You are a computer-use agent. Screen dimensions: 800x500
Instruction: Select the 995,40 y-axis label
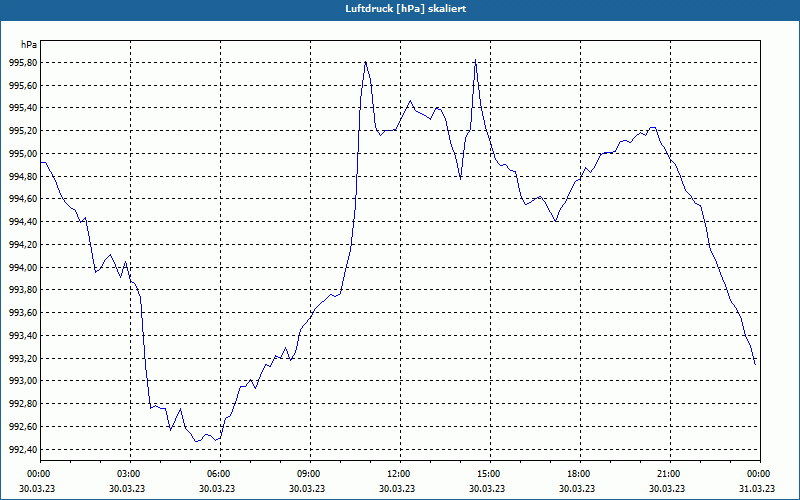tap(23, 108)
